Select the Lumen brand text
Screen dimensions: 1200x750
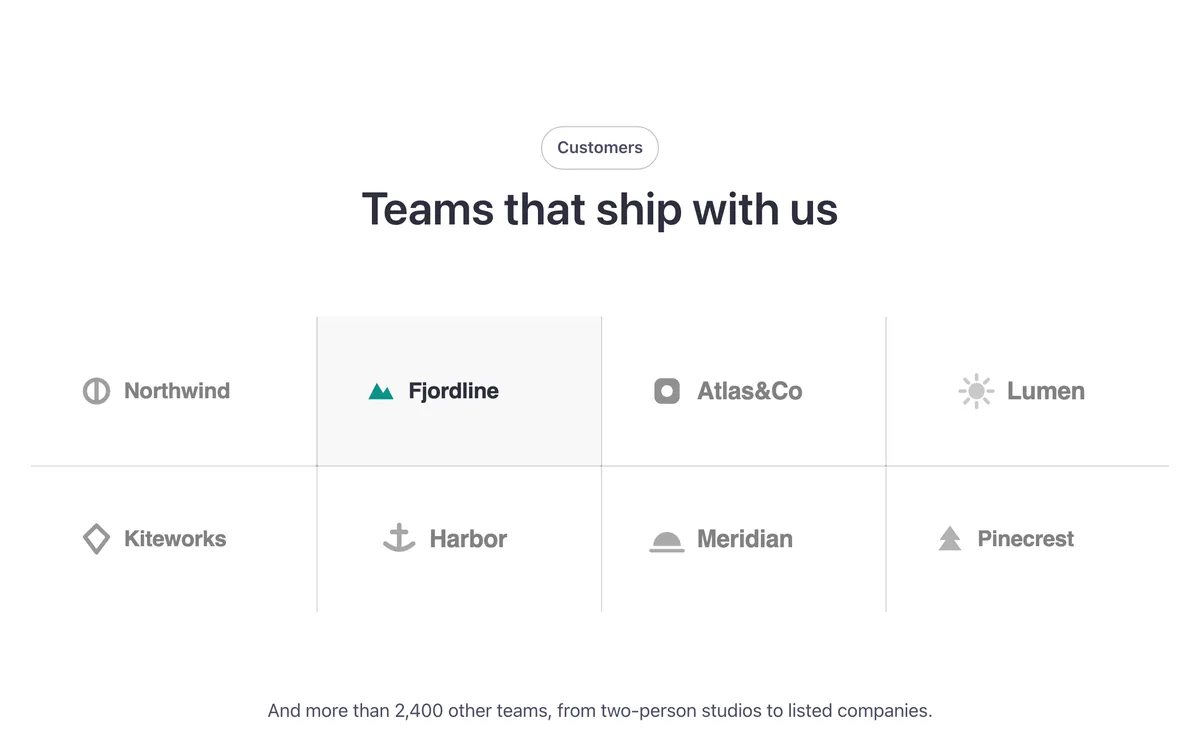(1046, 391)
